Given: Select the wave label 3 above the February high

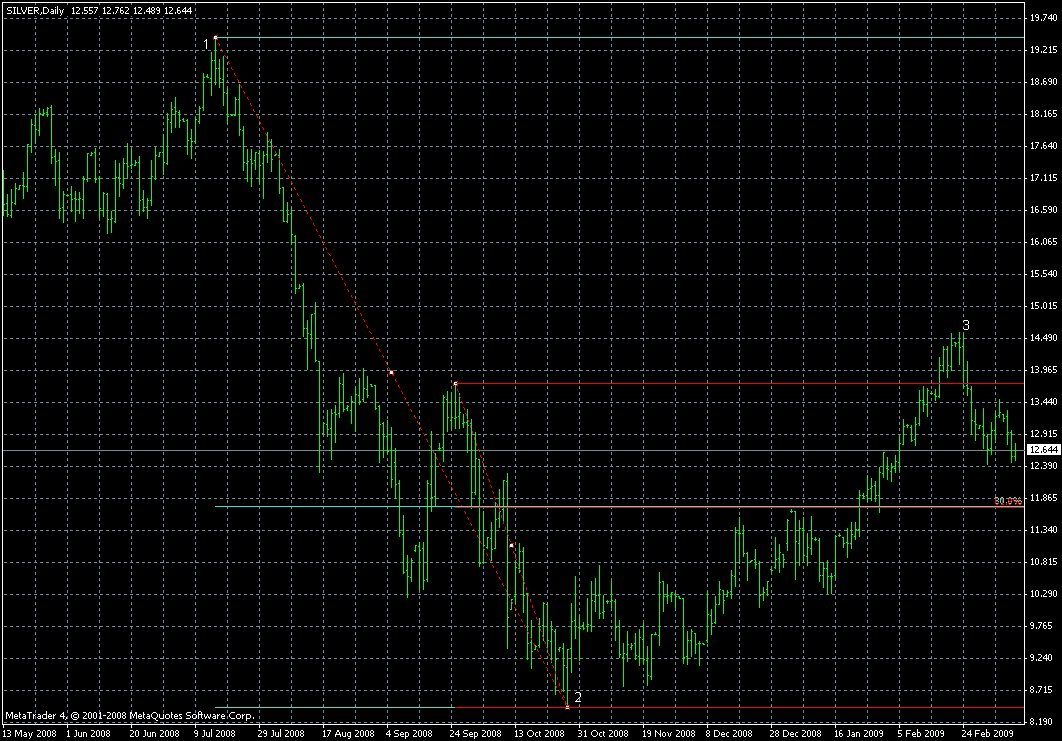Looking at the screenshot, I should click(x=966, y=326).
